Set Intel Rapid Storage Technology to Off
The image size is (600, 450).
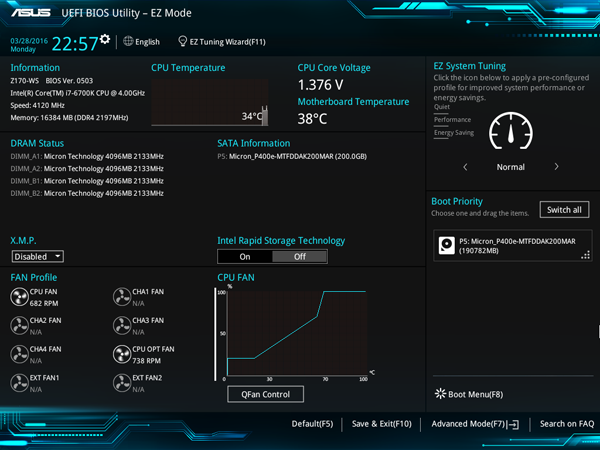tap(300, 256)
